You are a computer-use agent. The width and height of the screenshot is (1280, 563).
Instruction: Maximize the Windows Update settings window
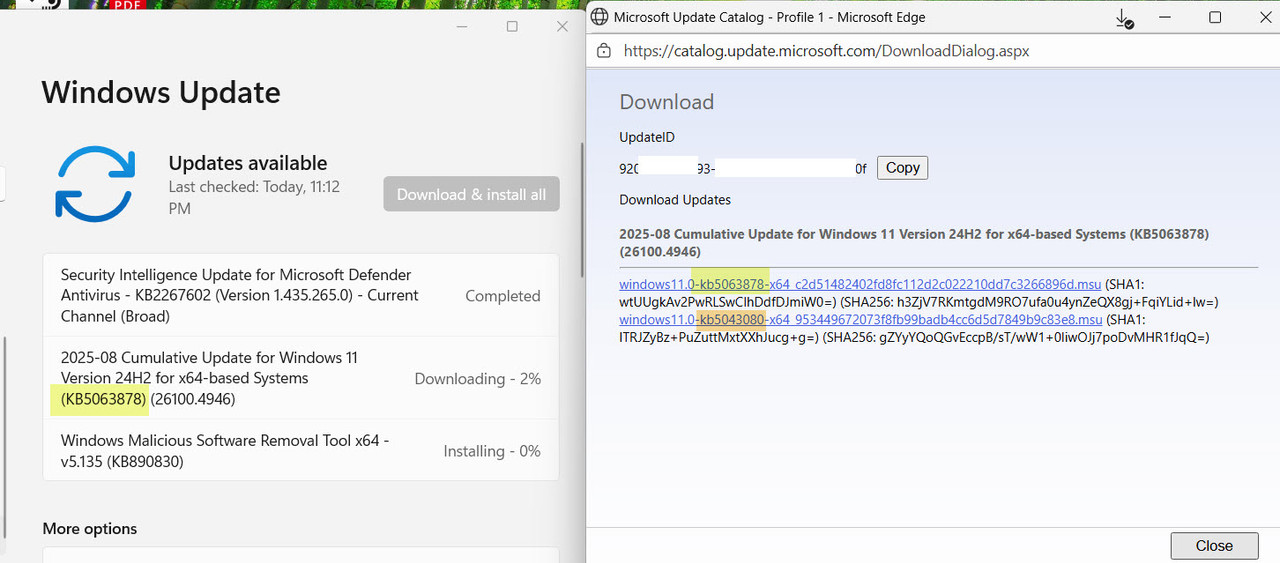point(512,27)
